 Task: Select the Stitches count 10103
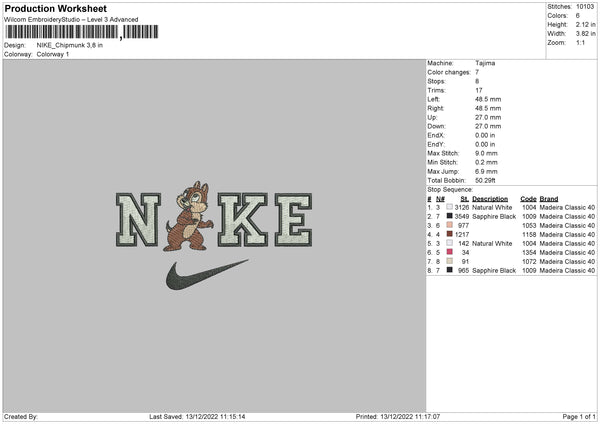[585, 7]
